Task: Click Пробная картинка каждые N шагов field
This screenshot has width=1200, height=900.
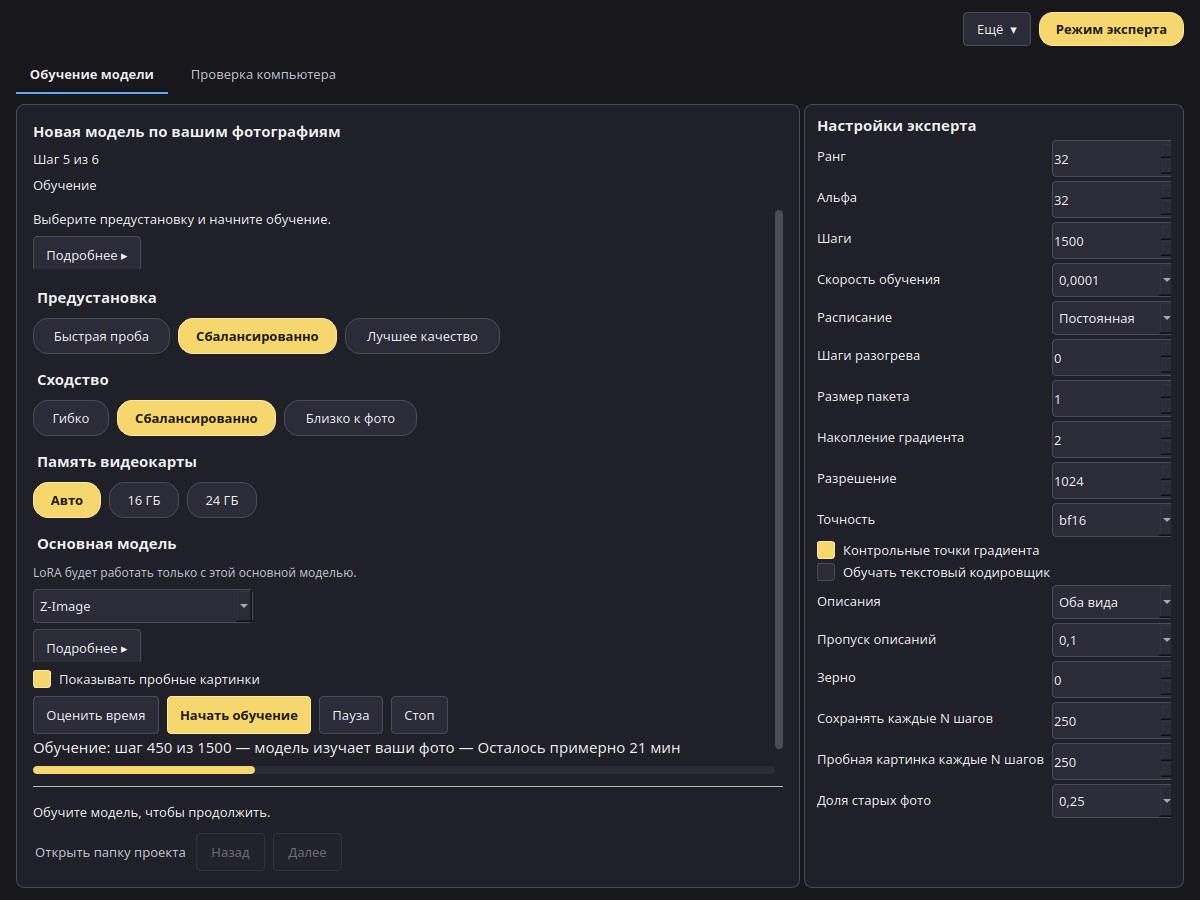Action: pyautogui.click(x=1112, y=762)
